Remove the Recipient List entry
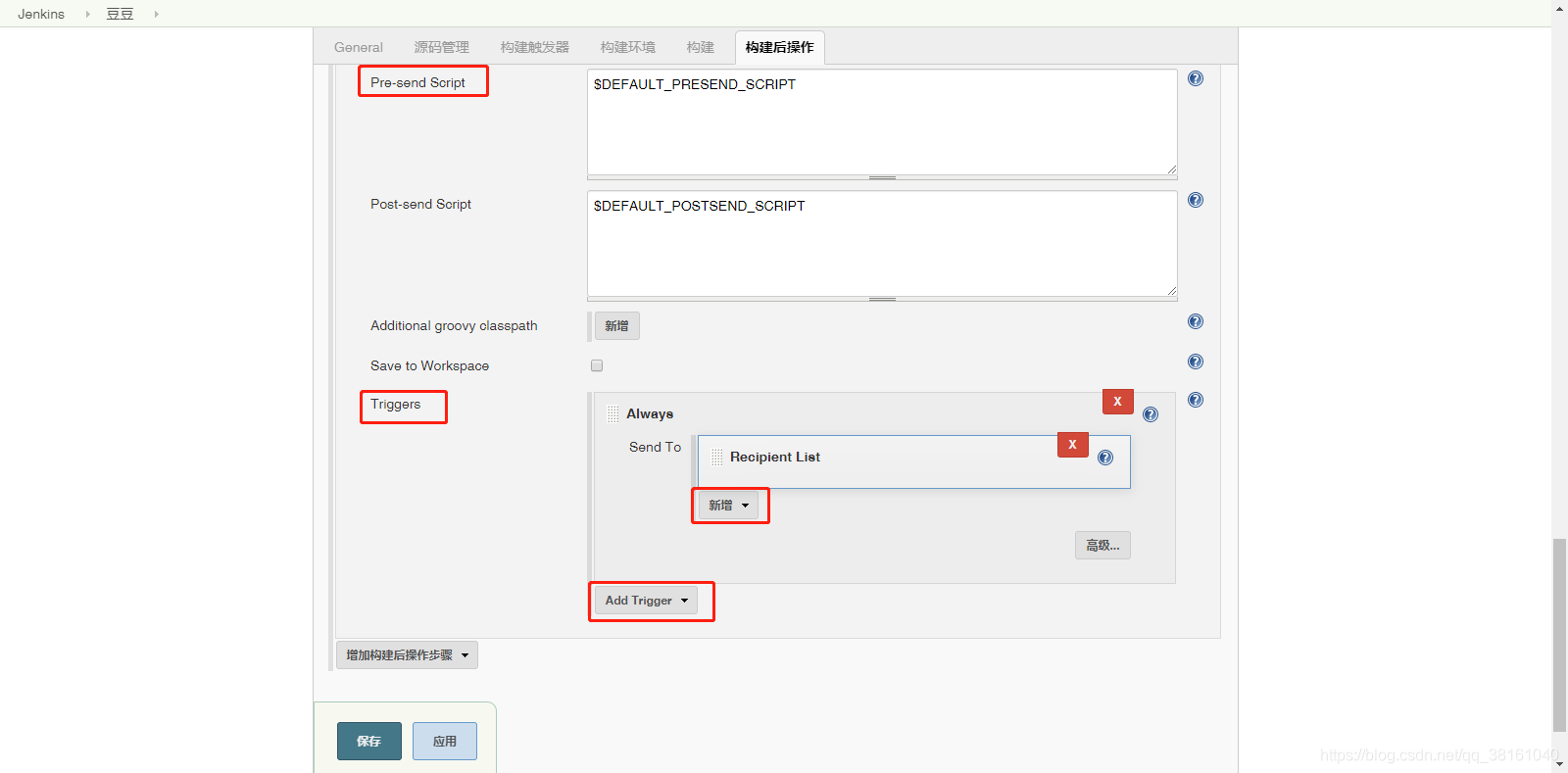The width and height of the screenshot is (1568, 773). click(1073, 445)
